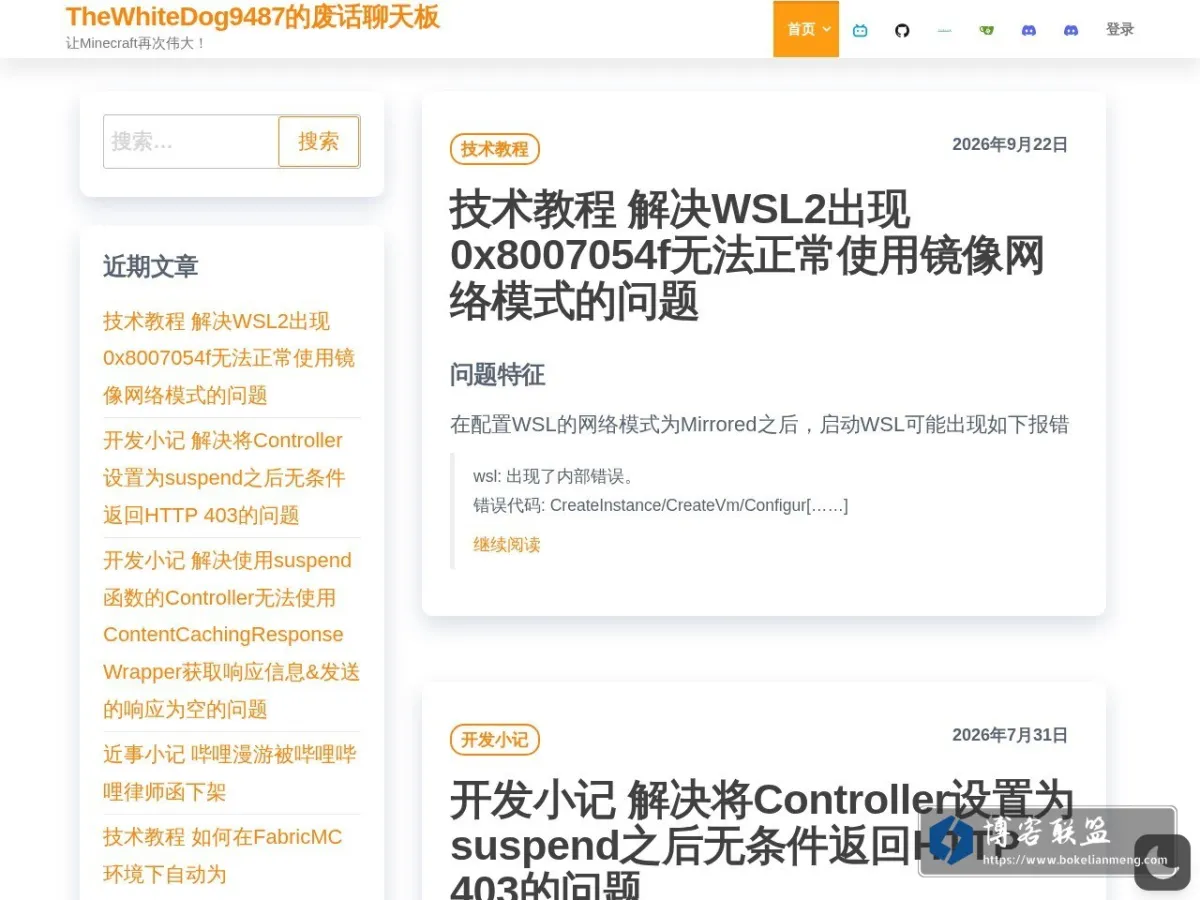Focus the 搜索 search input field
The height and width of the screenshot is (900, 1200).
coord(191,141)
